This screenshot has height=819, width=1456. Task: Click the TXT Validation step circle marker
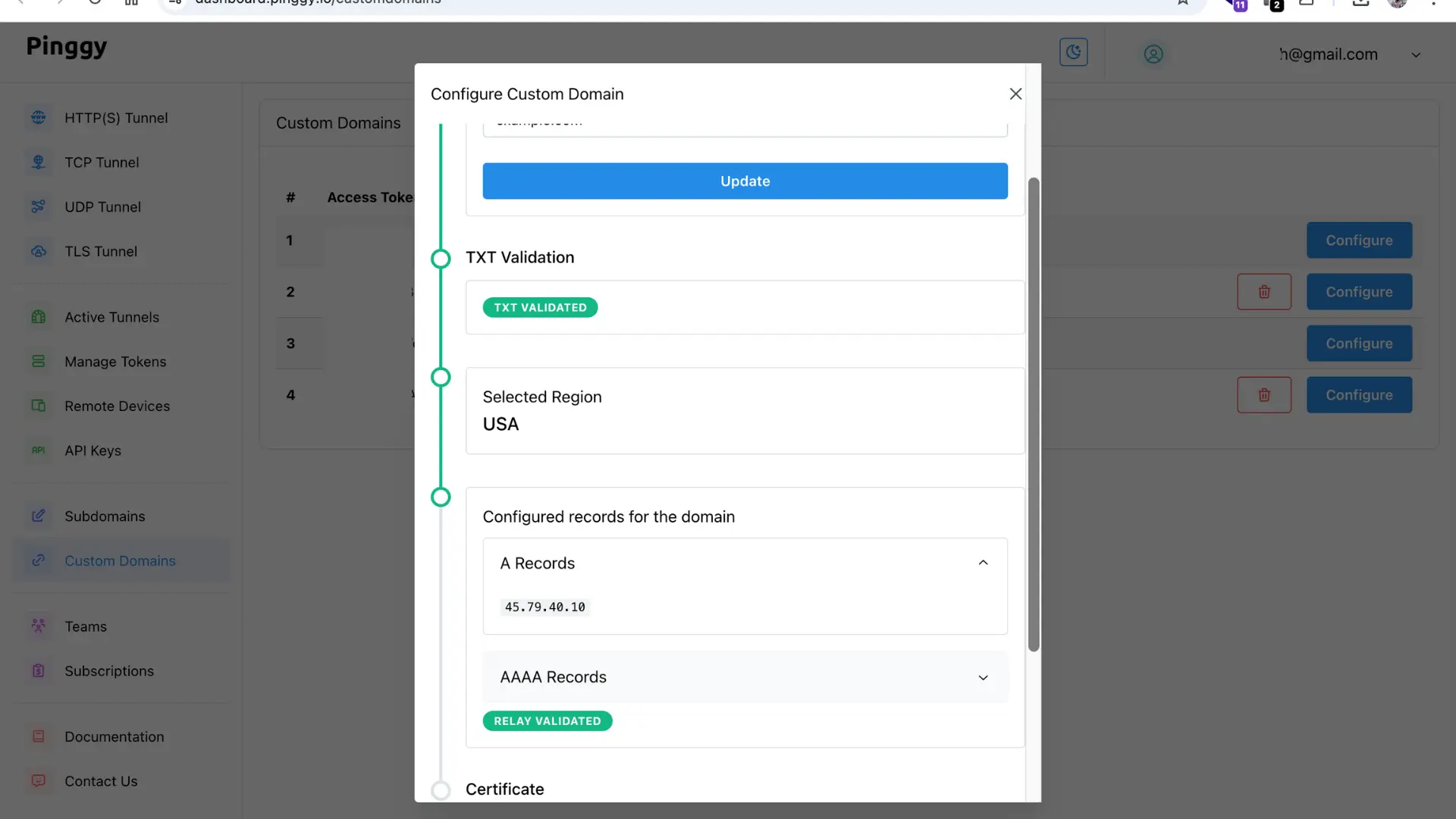coord(441,259)
